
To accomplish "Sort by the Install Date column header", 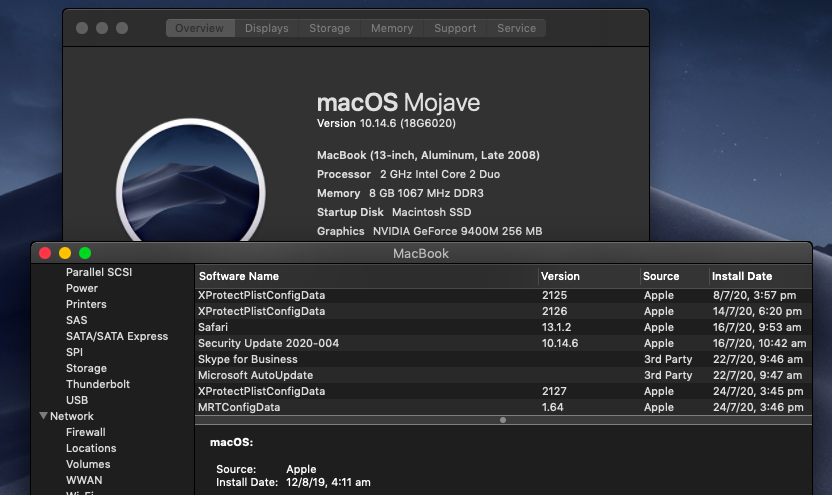I will tap(760, 276).
